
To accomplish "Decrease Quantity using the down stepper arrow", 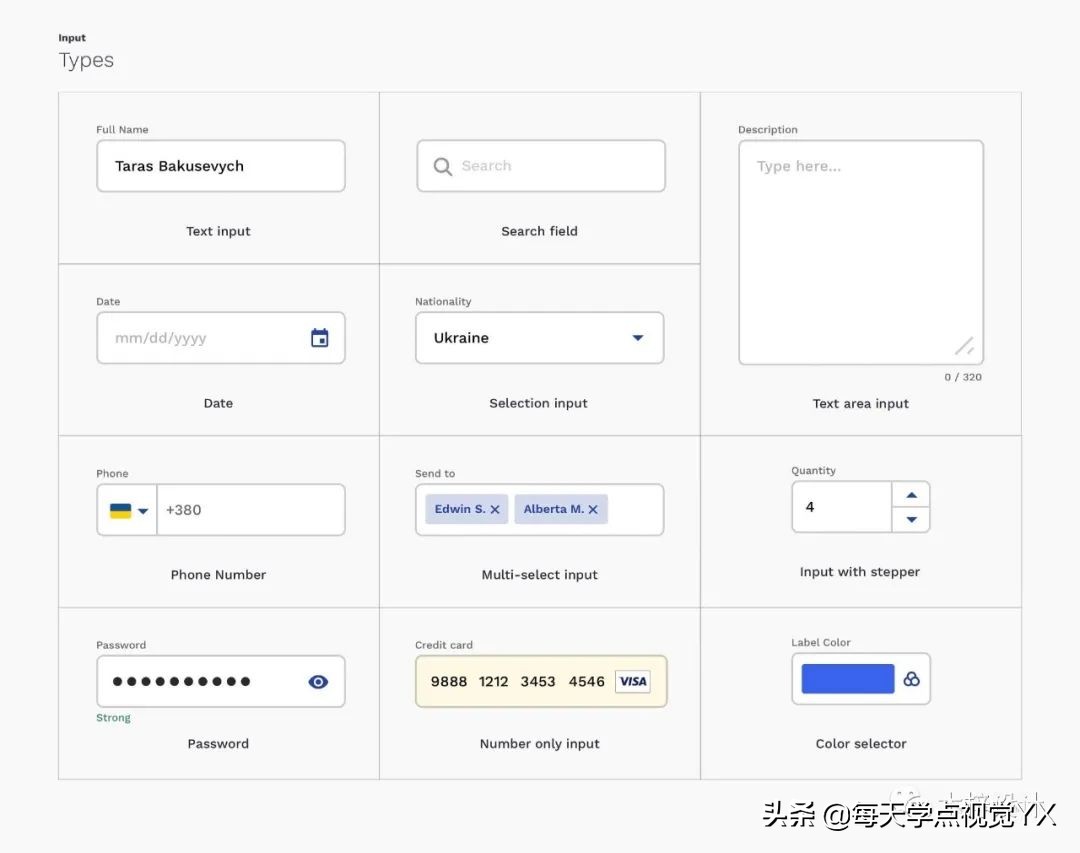I will pyautogui.click(x=910, y=518).
